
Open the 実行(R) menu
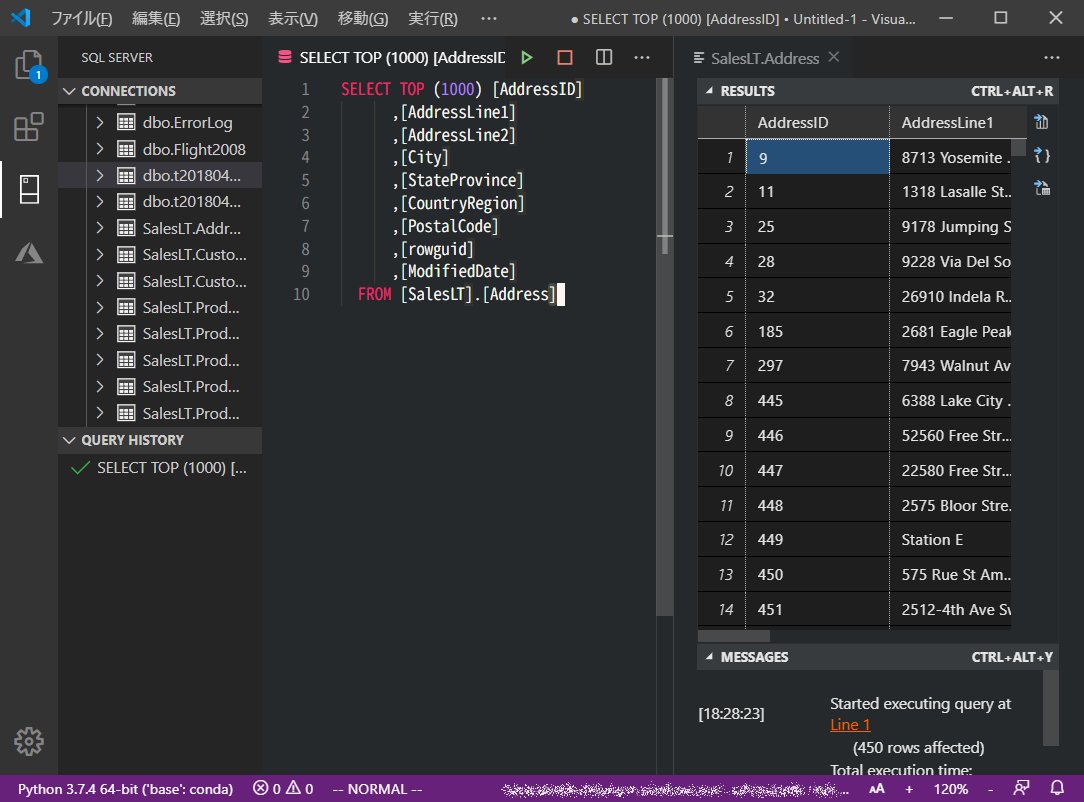click(x=433, y=19)
